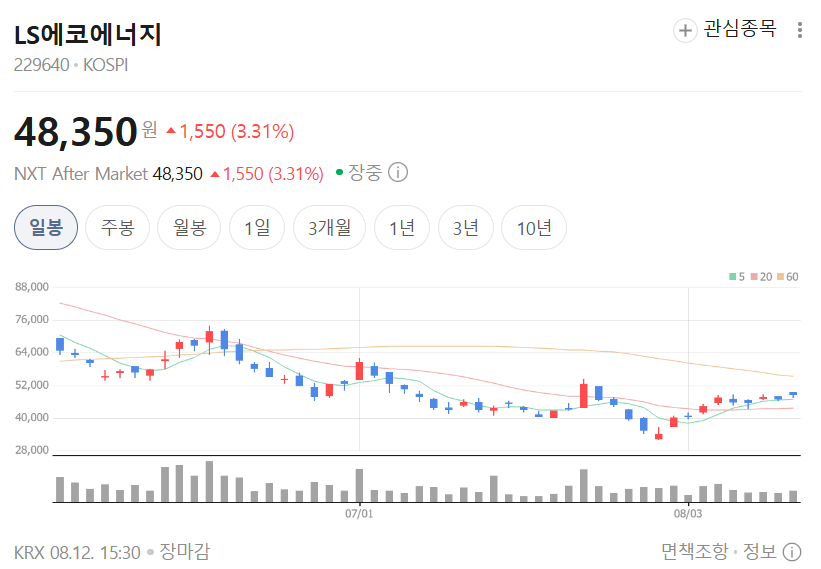
Task: Click the pink 20-day moving average legend
Action: [761, 277]
